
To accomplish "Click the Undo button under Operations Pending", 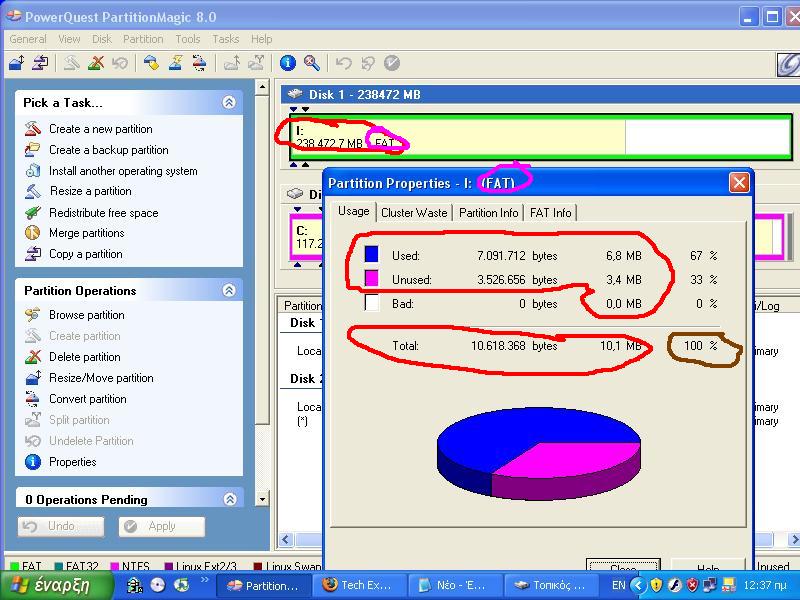I will 61,527.
